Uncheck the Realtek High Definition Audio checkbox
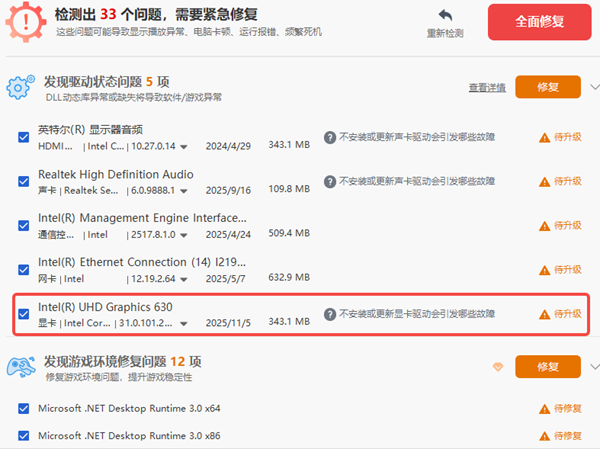The image size is (600, 449). (x=24, y=181)
